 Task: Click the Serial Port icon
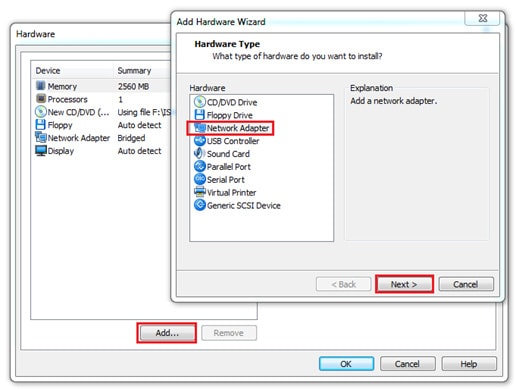(x=199, y=179)
